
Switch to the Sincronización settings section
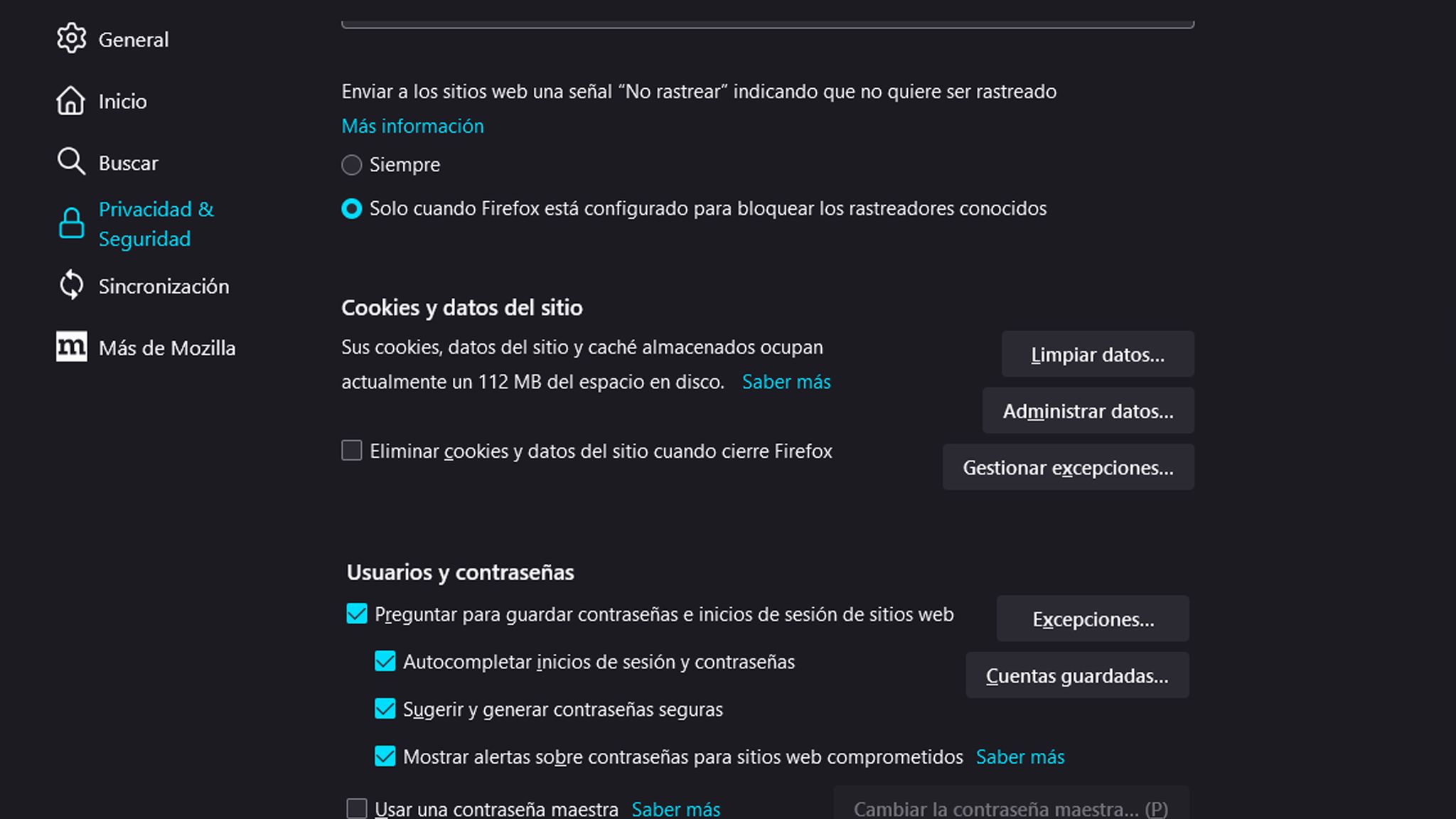tap(164, 285)
